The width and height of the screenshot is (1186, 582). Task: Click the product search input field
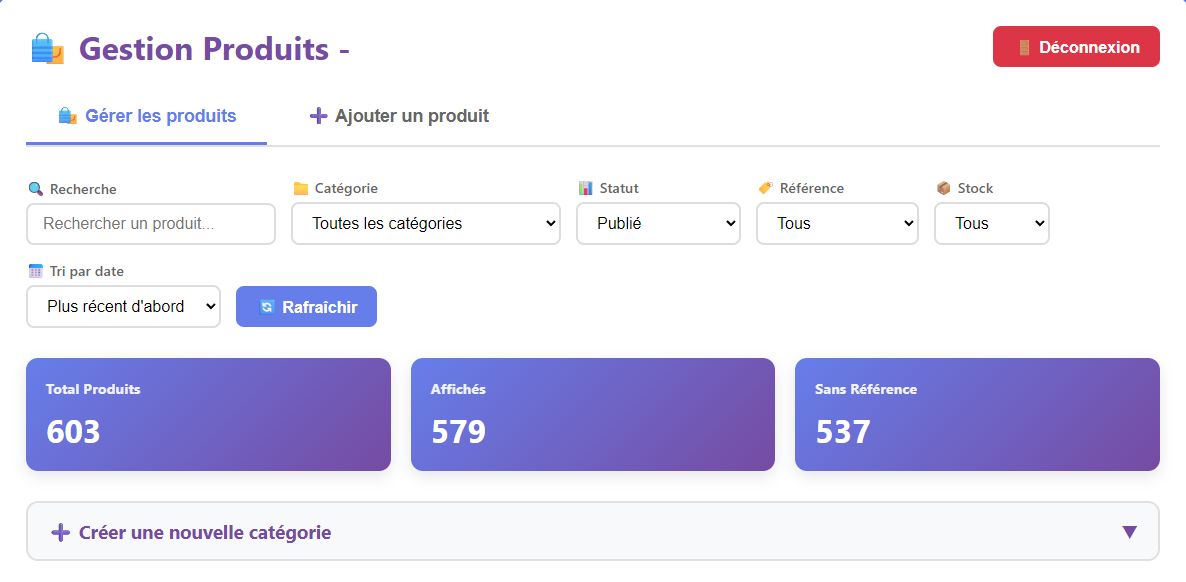(x=150, y=224)
